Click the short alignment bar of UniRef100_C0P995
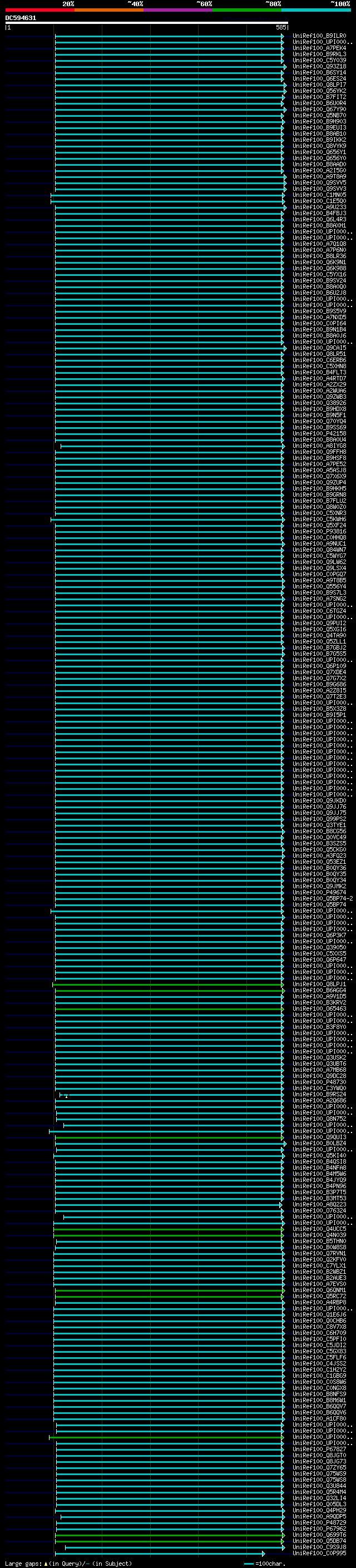The image size is (356, 1568). pyautogui.click(x=160, y=1554)
